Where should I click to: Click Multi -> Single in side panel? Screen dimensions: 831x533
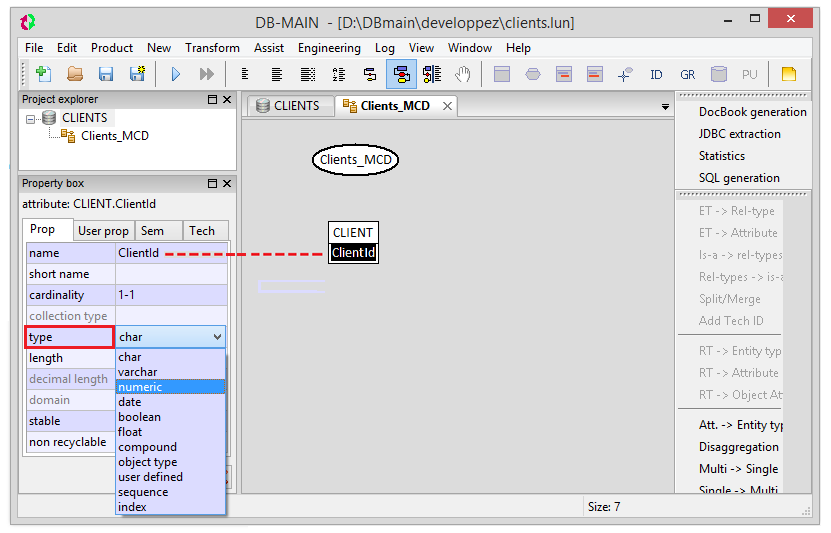click(x=738, y=469)
